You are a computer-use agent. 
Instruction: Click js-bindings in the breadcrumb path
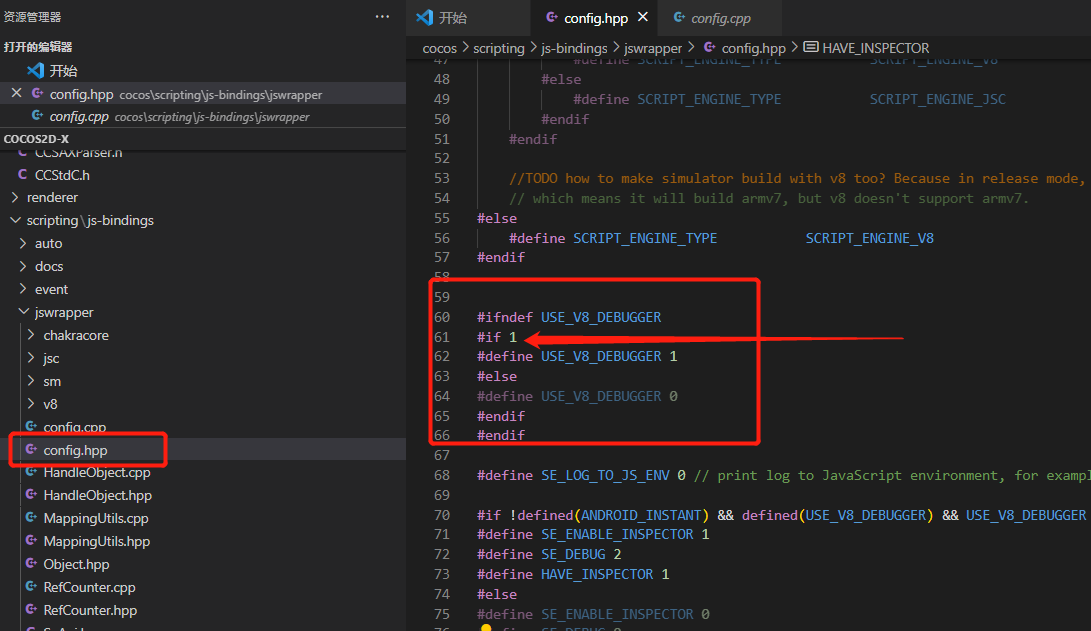click(x=574, y=48)
